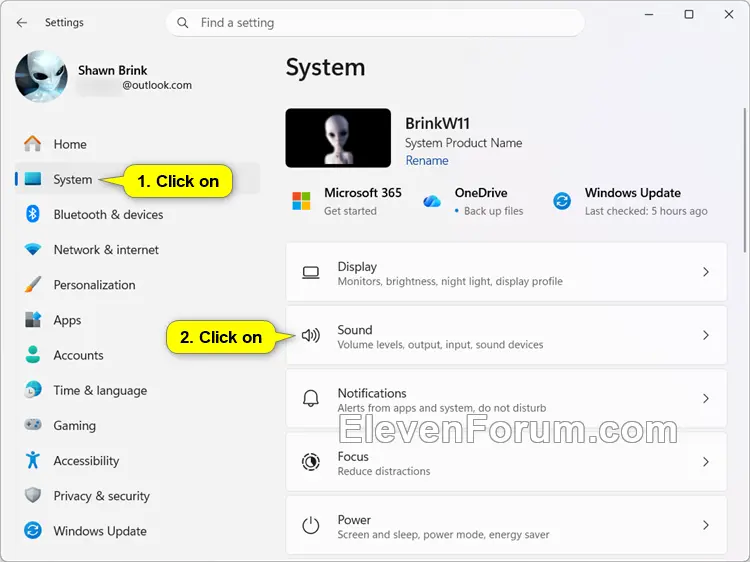This screenshot has width=750, height=562.
Task: Go to Network & internet
Action: click(x=137, y=250)
